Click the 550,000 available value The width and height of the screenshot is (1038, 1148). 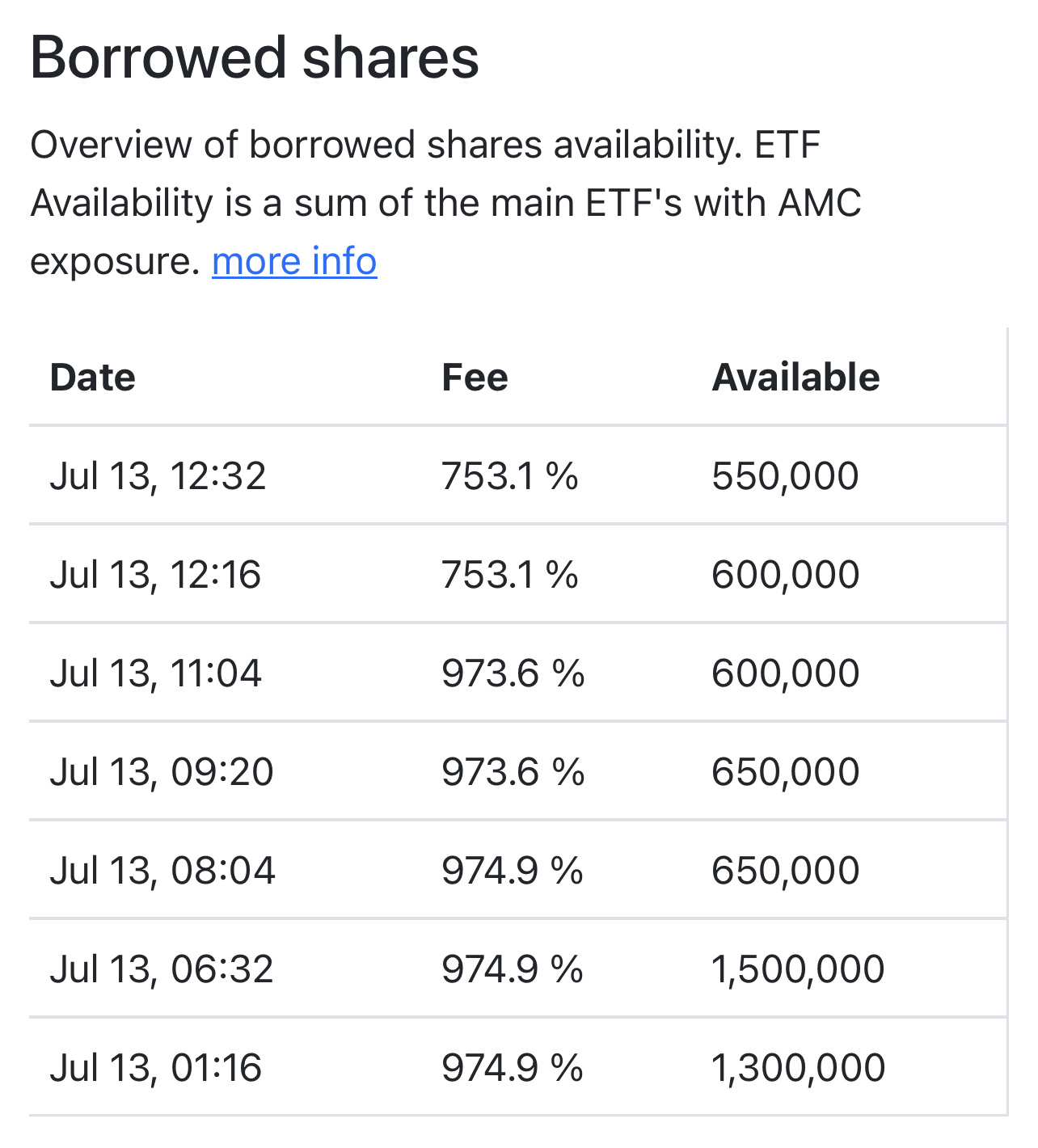pyautogui.click(x=785, y=475)
